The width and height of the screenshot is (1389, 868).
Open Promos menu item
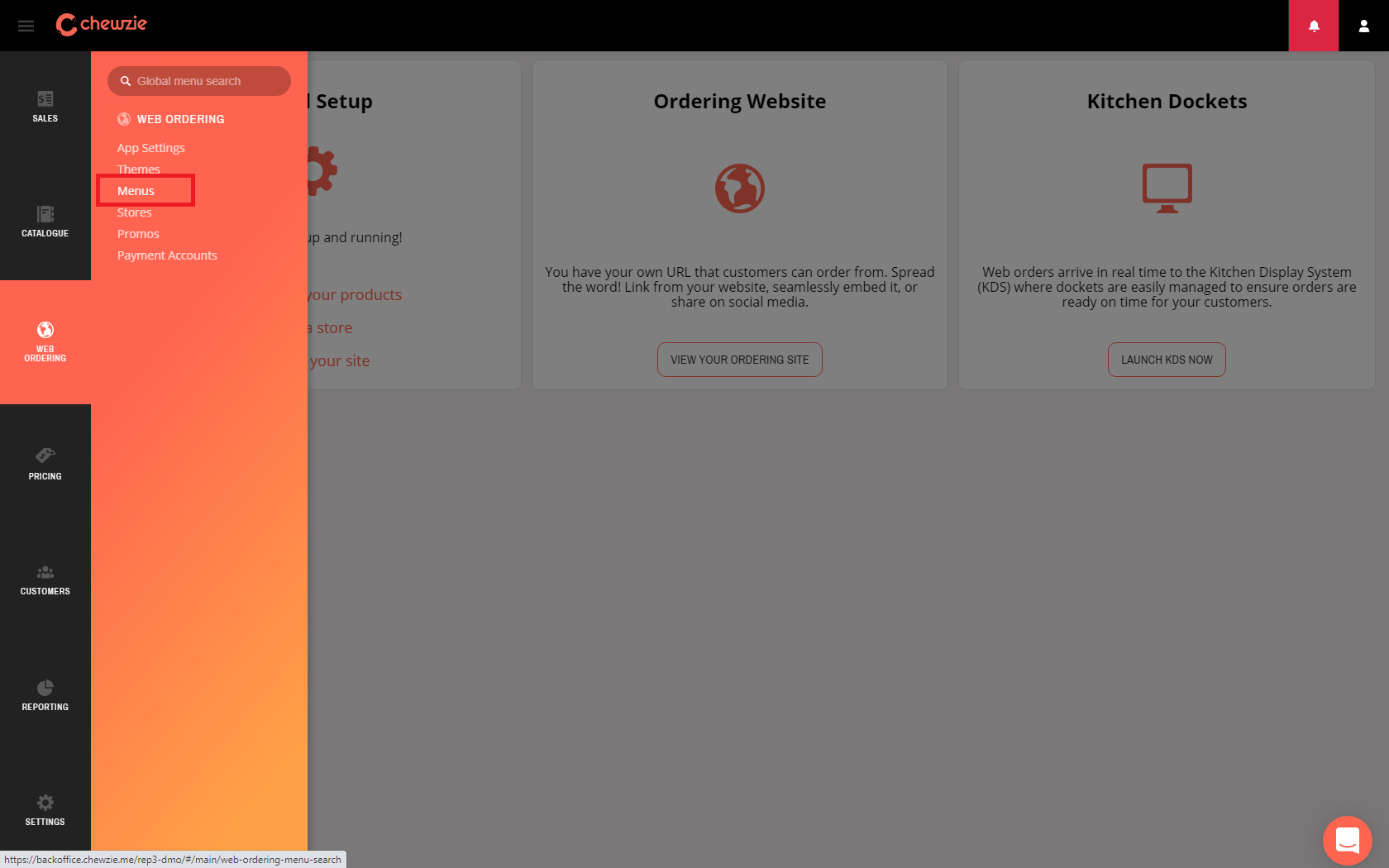click(x=138, y=234)
